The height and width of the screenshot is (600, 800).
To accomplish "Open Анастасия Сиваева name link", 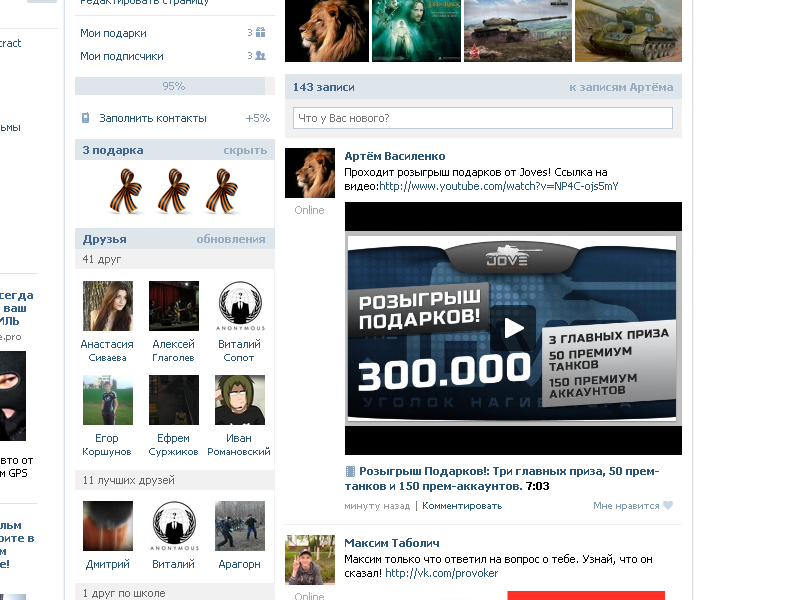I will (107, 351).
